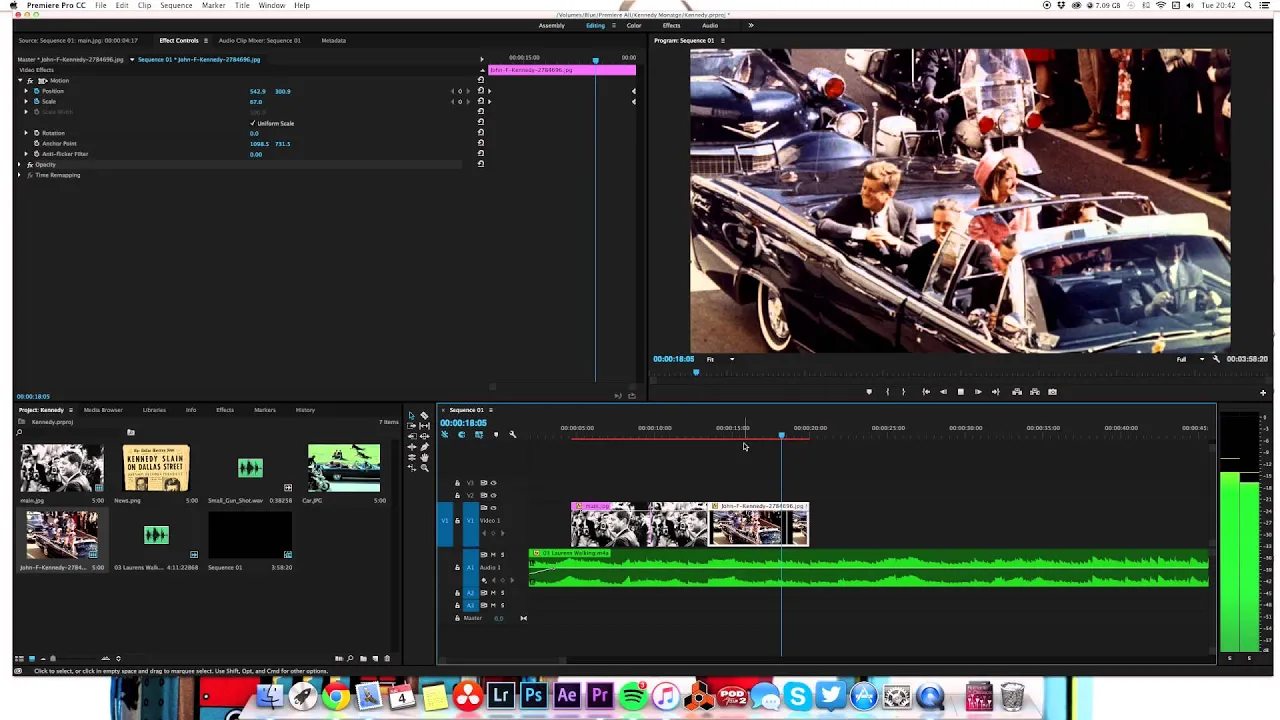Open Photoshop from the Dock
The image size is (1280, 720).
click(534, 696)
